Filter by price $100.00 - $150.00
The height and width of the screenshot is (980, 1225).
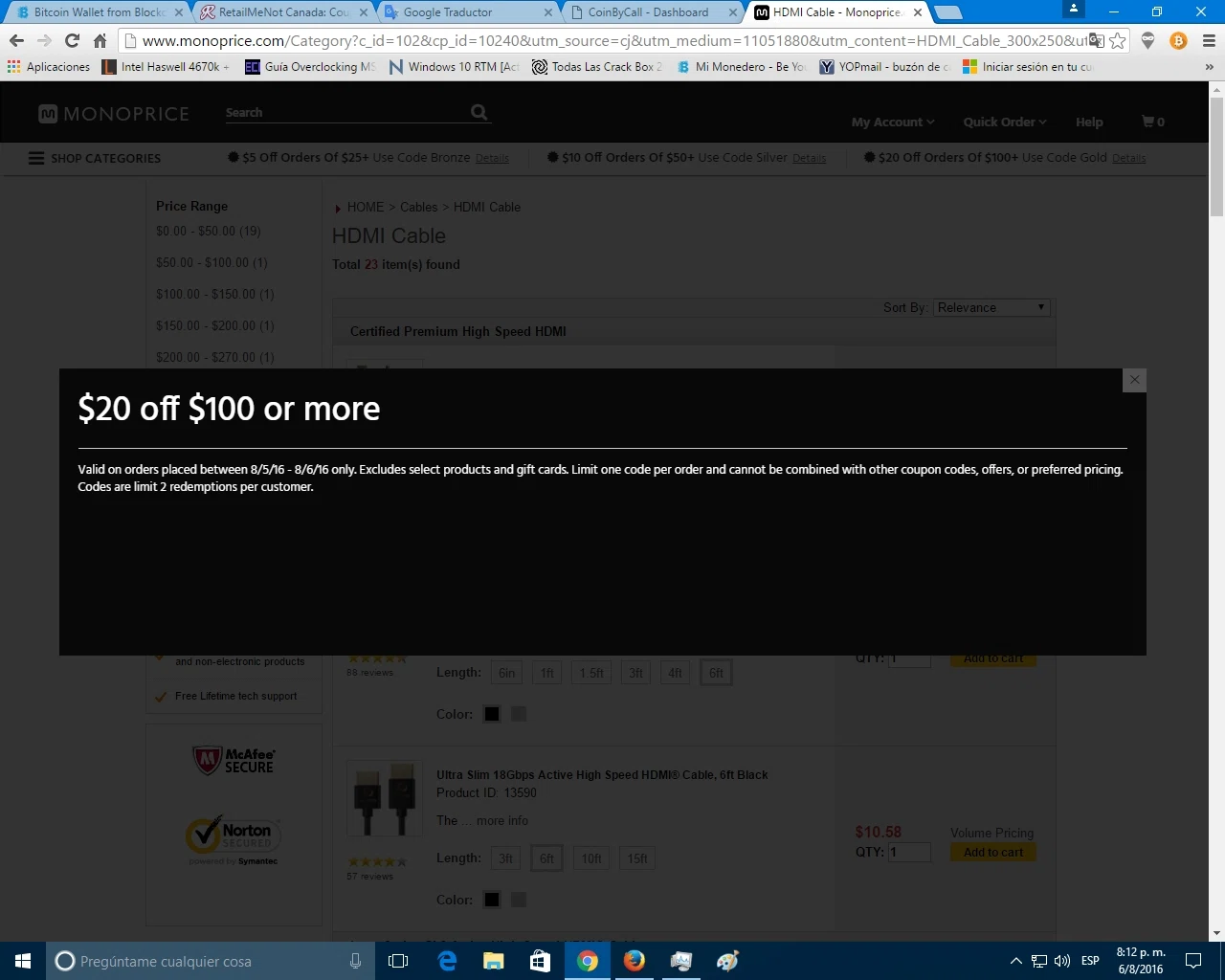tap(215, 294)
